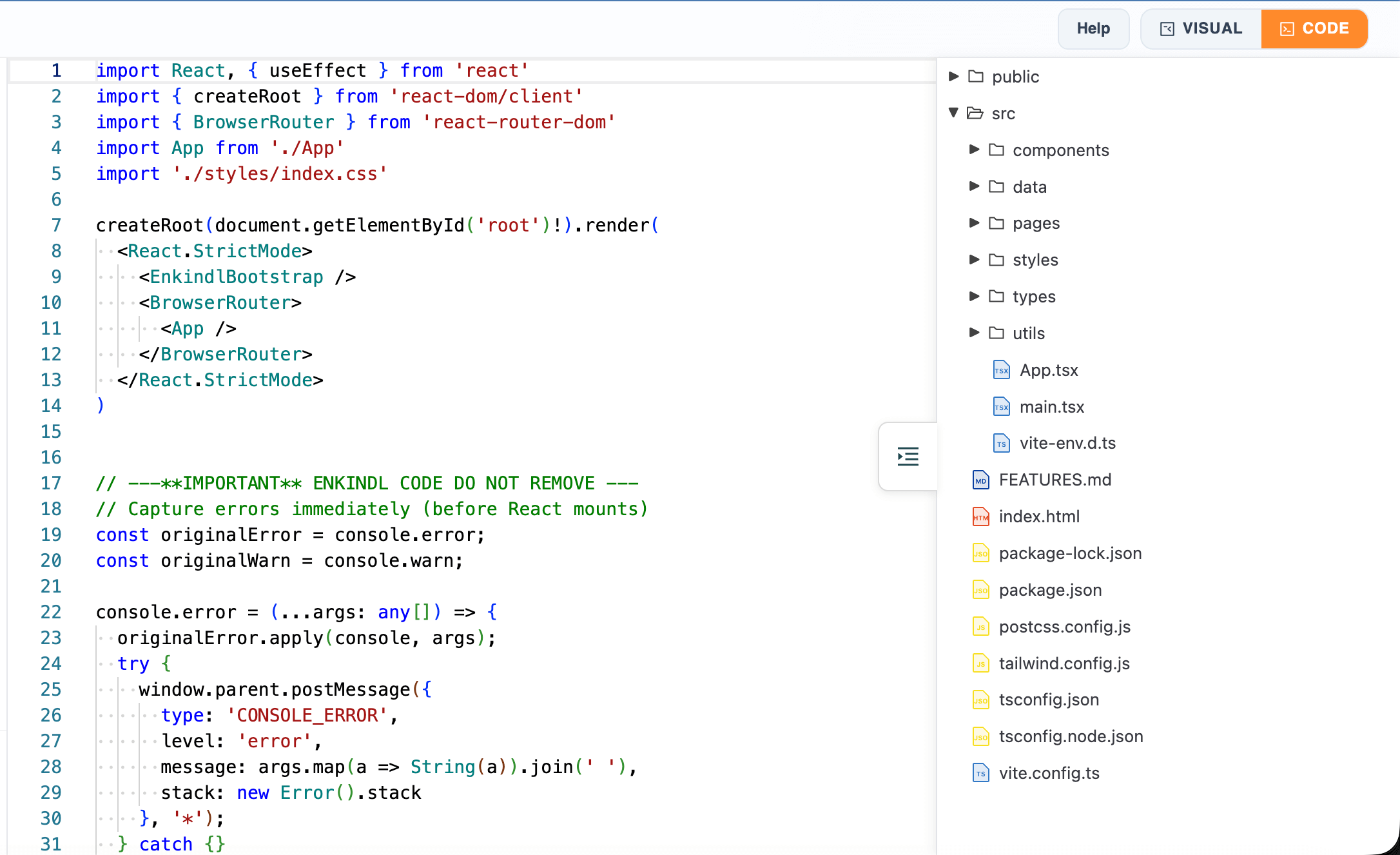Collapse the file tree panel toggle icon
1400x855 pixels.
coord(908,457)
